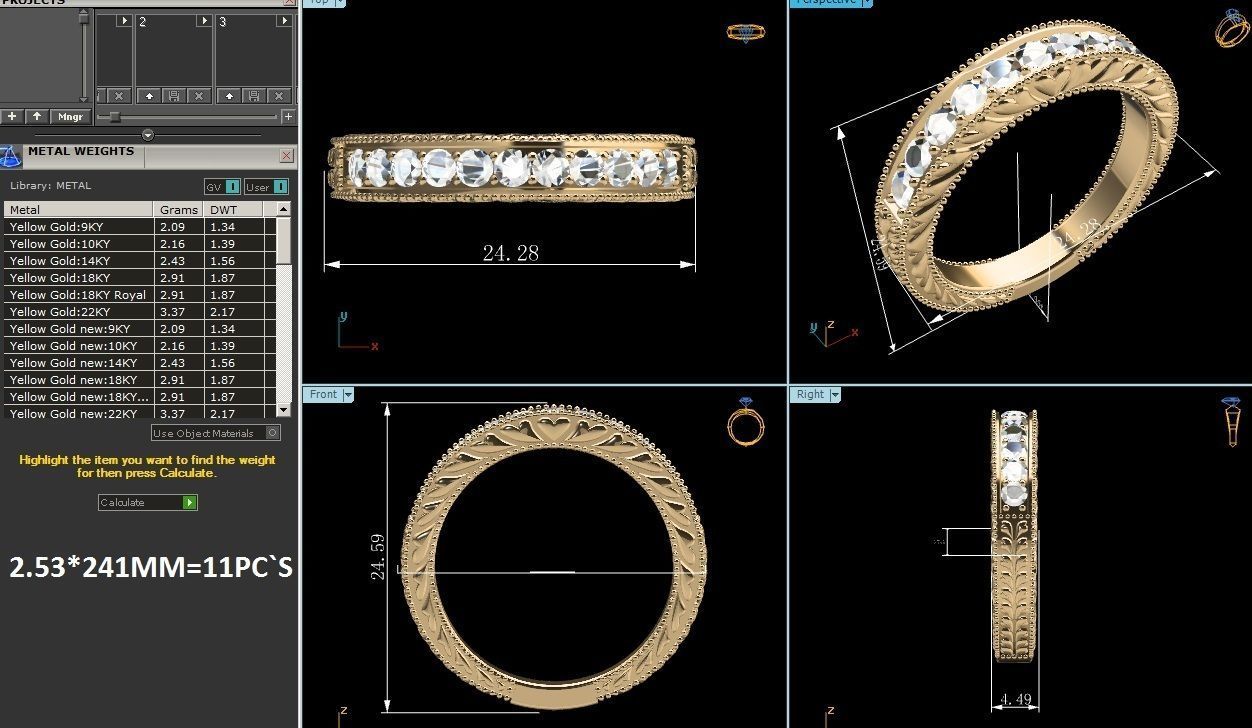Select Yellow Gold new:10KY row
This screenshot has width=1252, height=728.
pyautogui.click(x=140, y=346)
